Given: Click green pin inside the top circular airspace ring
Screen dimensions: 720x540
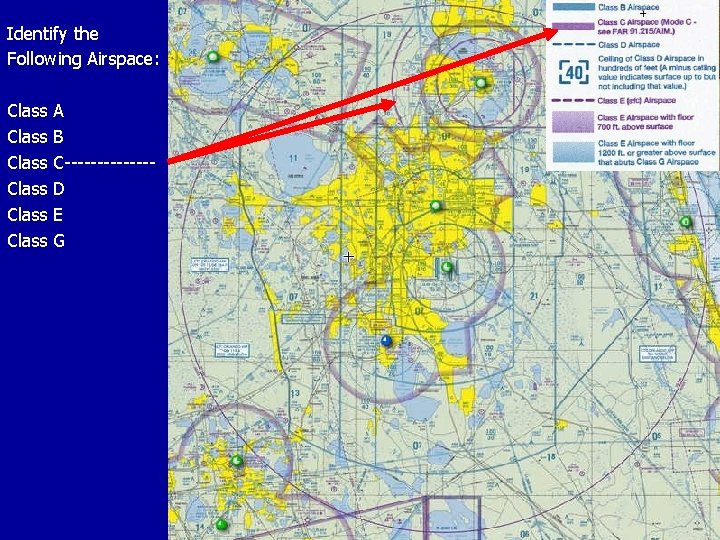Looking at the screenshot, I should [x=481, y=83].
